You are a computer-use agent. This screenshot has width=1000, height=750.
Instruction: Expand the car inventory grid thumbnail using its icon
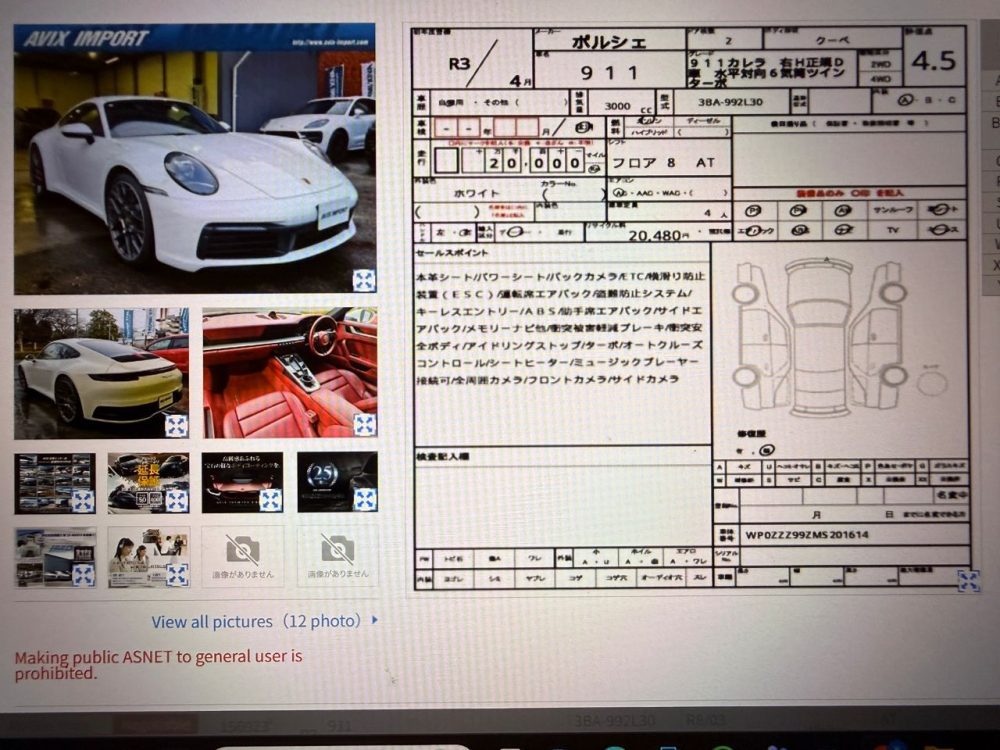[x=82, y=500]
